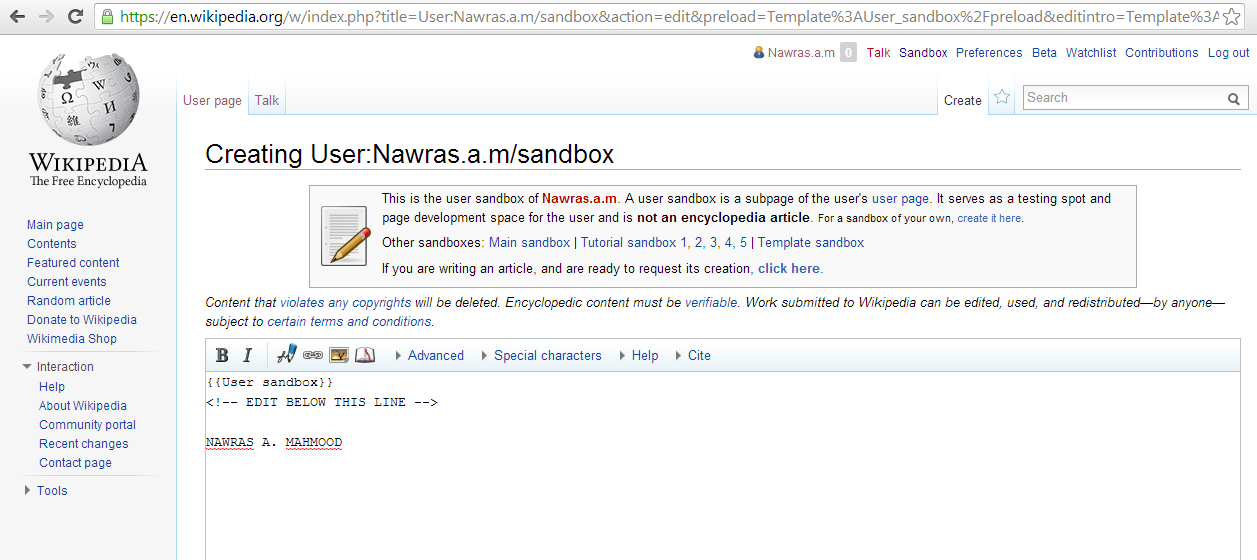This screenshot has height=560, width=1257.
Task: Expand the Advanced toolbar section
Action: pyautogui.click(x=429, y=355)
